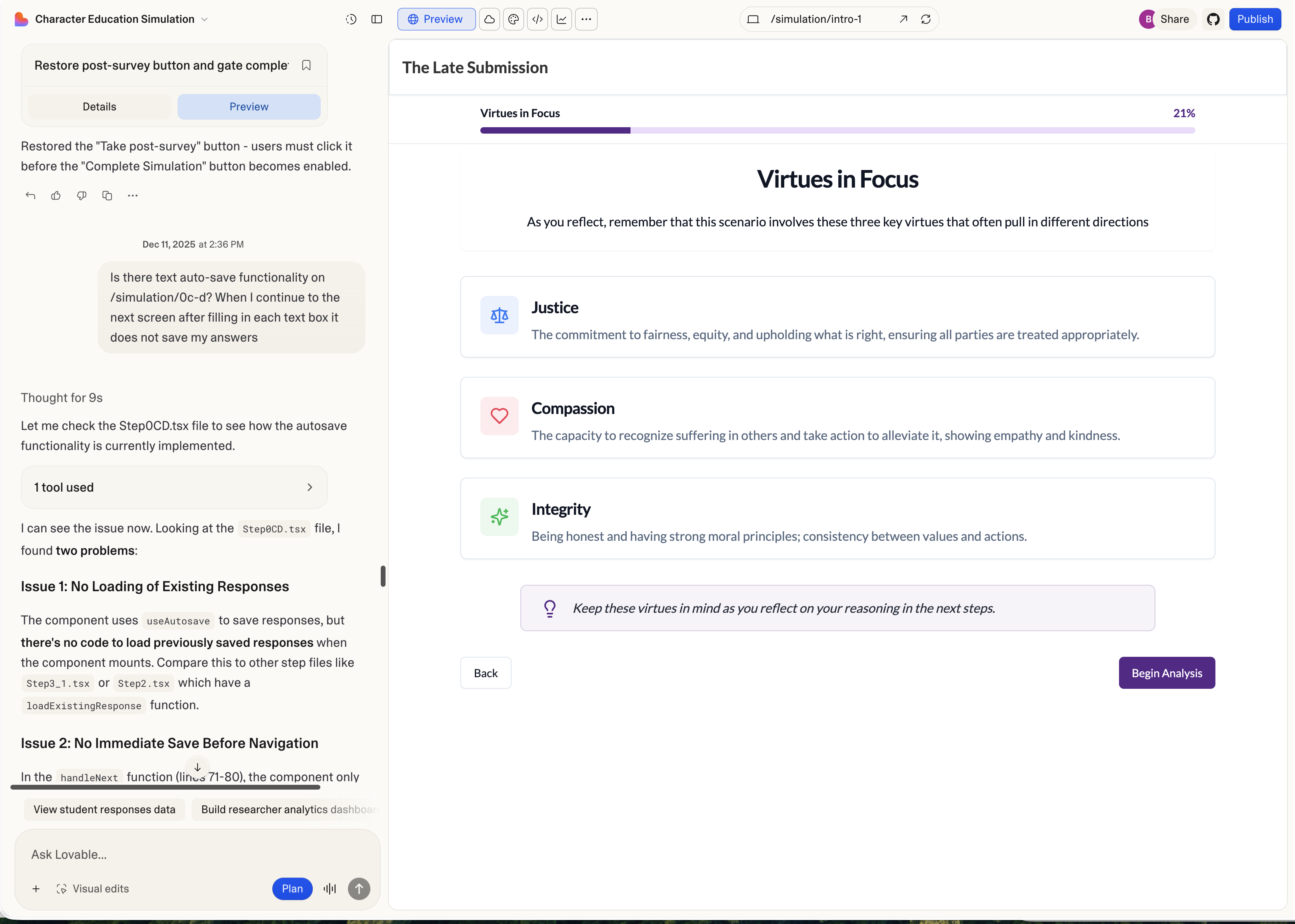Toggle the sidebar panel layout icon
1295x924 pixels.
(376, 19)
